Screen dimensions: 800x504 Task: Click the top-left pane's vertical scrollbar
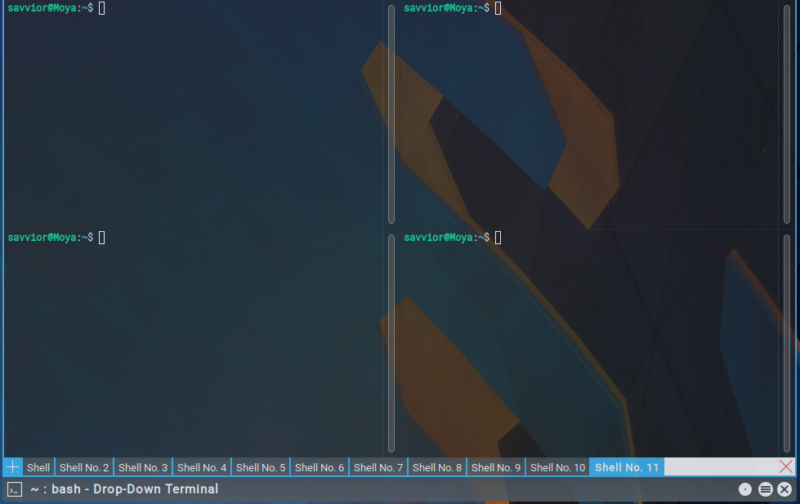coord(391,114)
